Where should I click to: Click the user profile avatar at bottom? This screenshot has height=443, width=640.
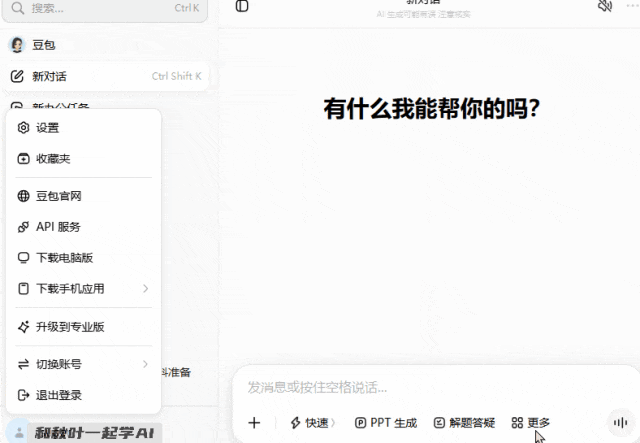(19, 433)
